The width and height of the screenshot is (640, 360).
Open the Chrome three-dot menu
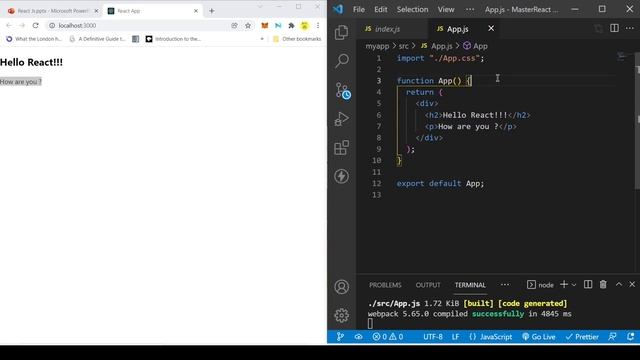pos(318,26)
